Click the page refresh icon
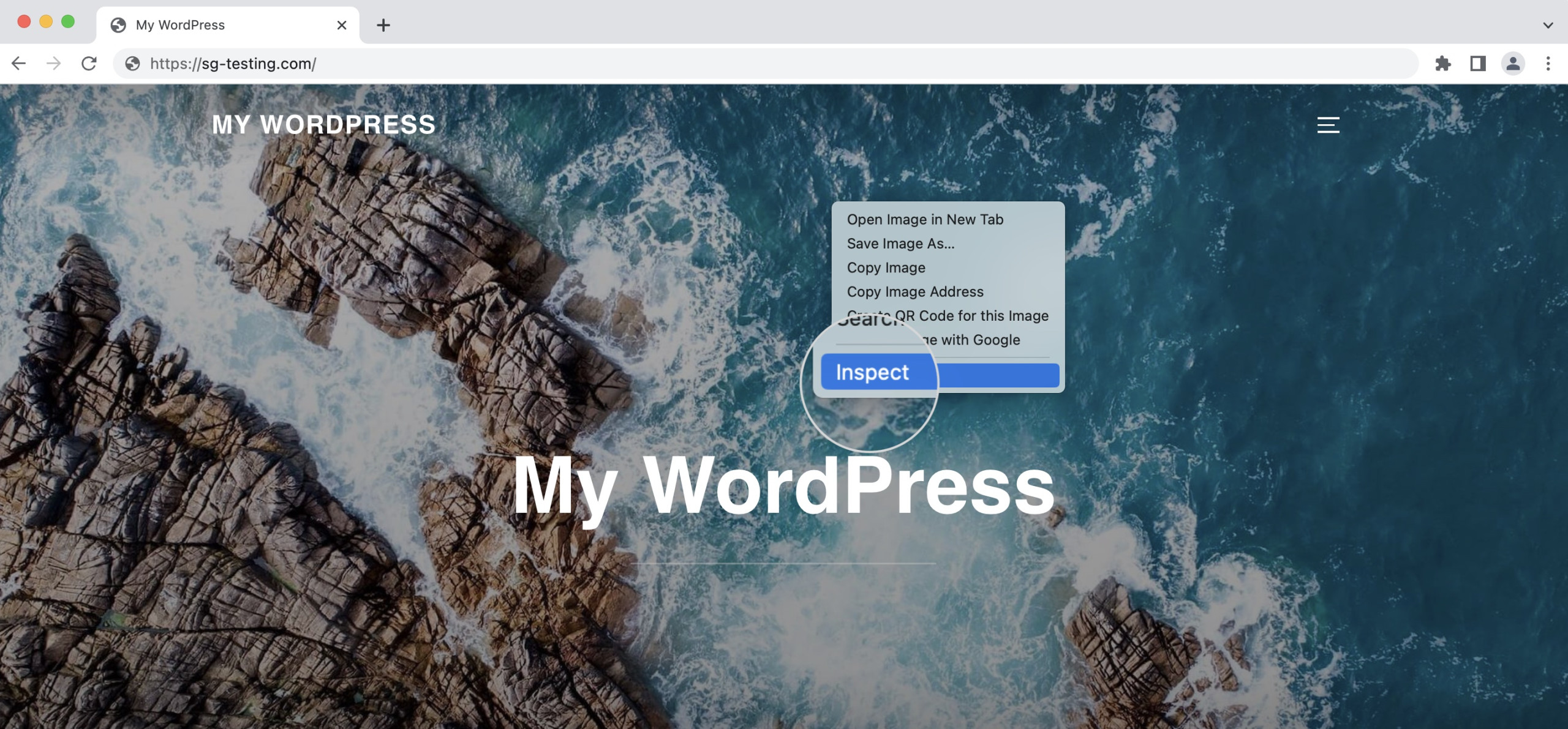 [x=88, y=63]
